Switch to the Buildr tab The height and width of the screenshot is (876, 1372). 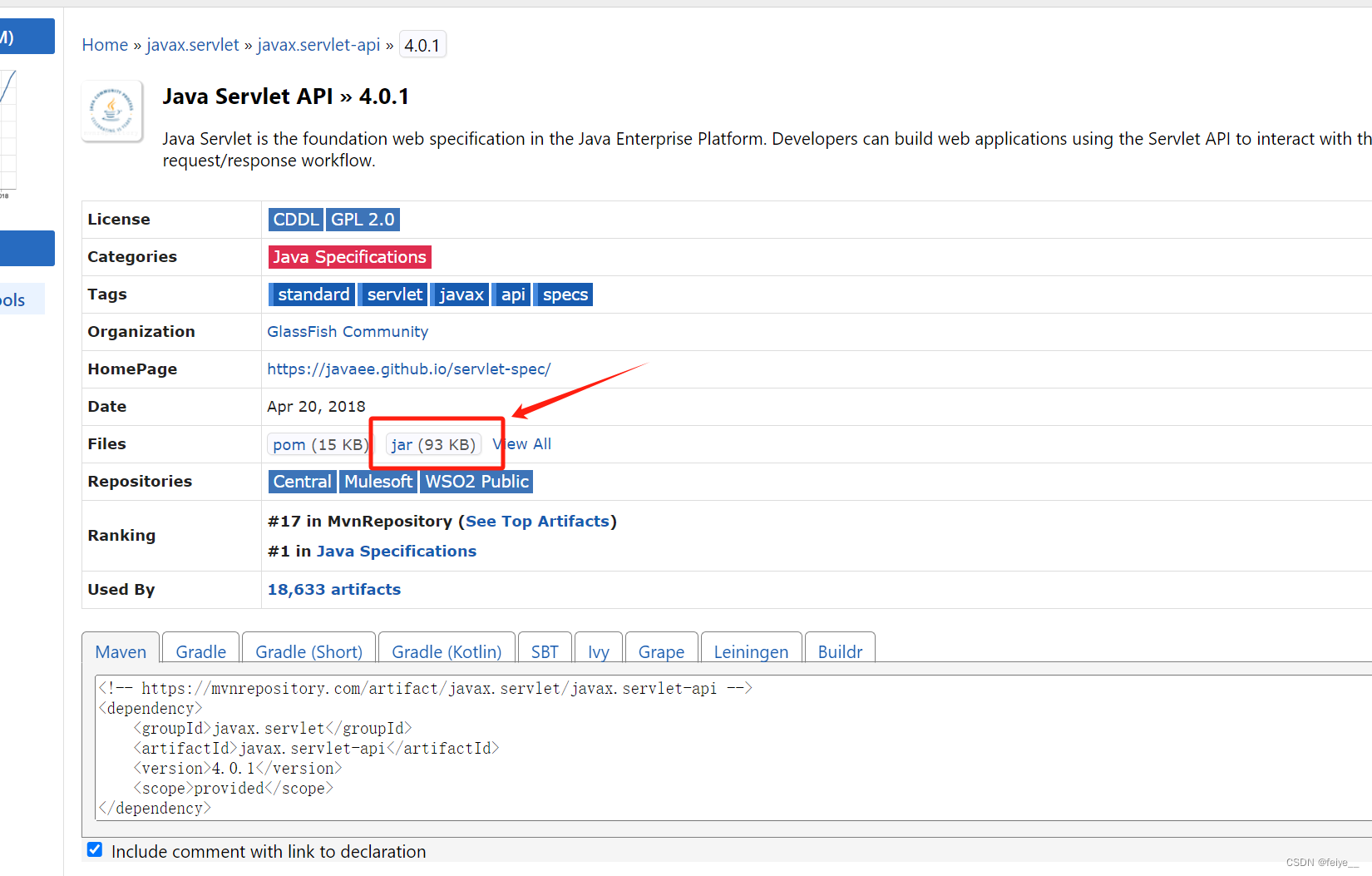[840, 651]
